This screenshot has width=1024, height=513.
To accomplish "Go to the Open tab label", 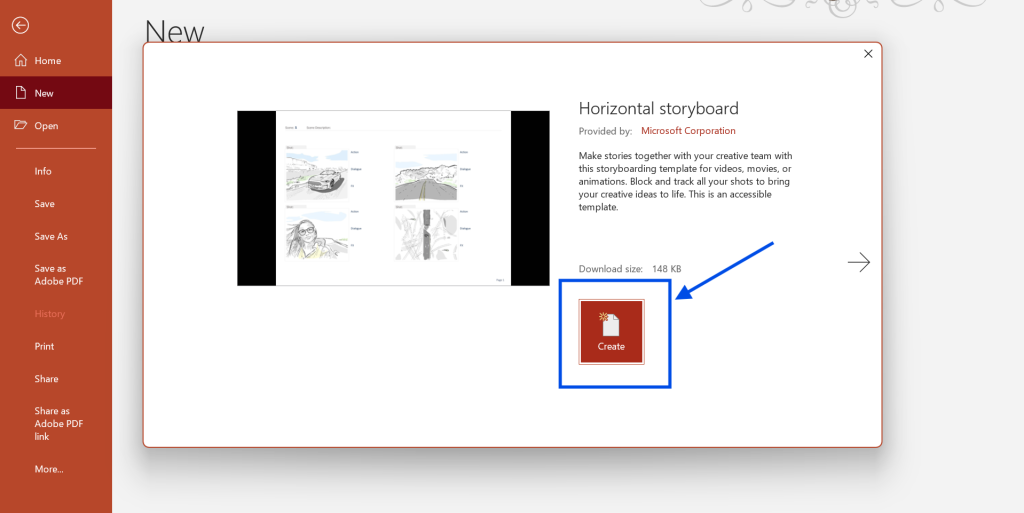I will point(46,126).
